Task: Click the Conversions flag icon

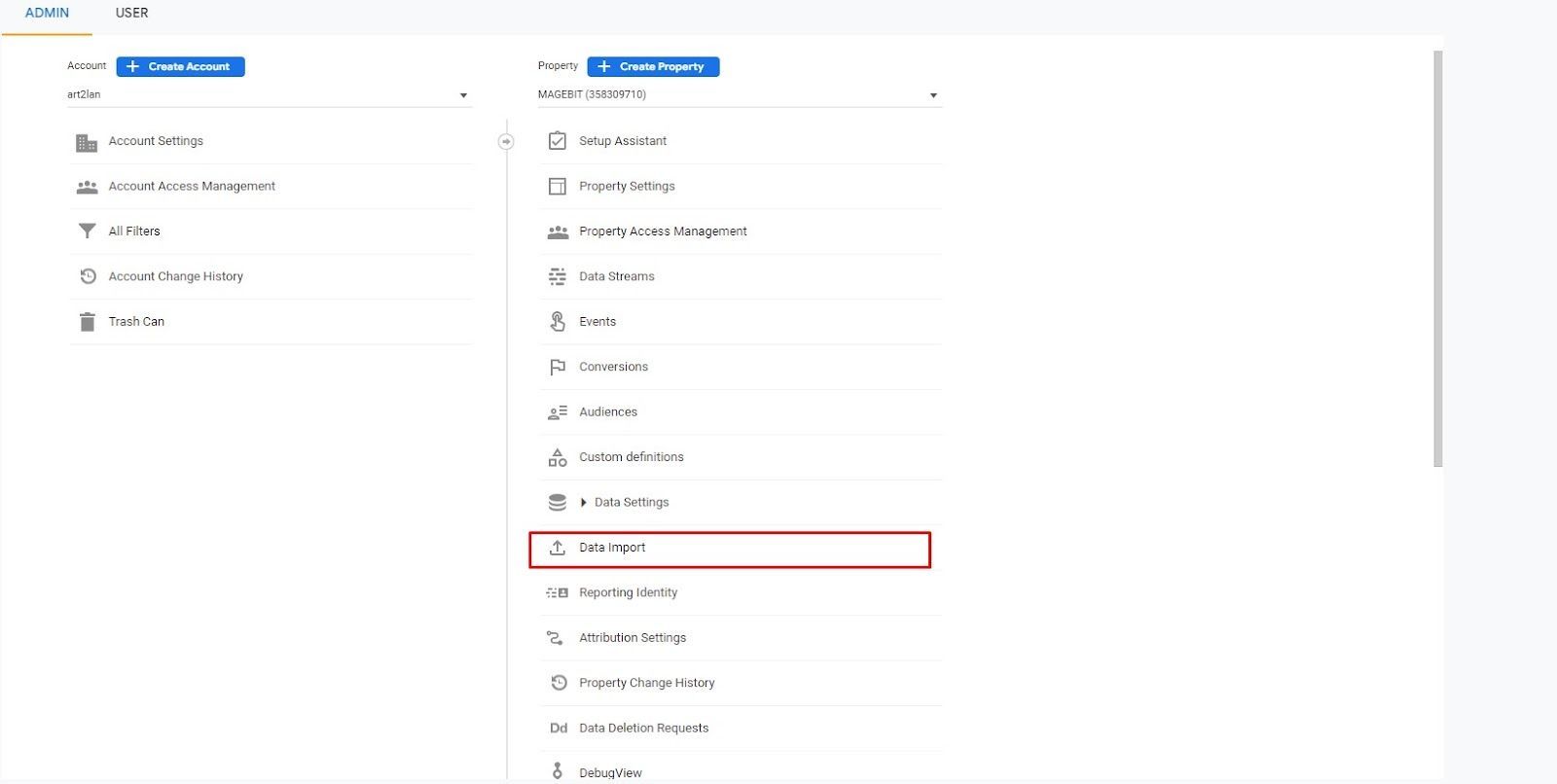Action: (x=558, y=368)
